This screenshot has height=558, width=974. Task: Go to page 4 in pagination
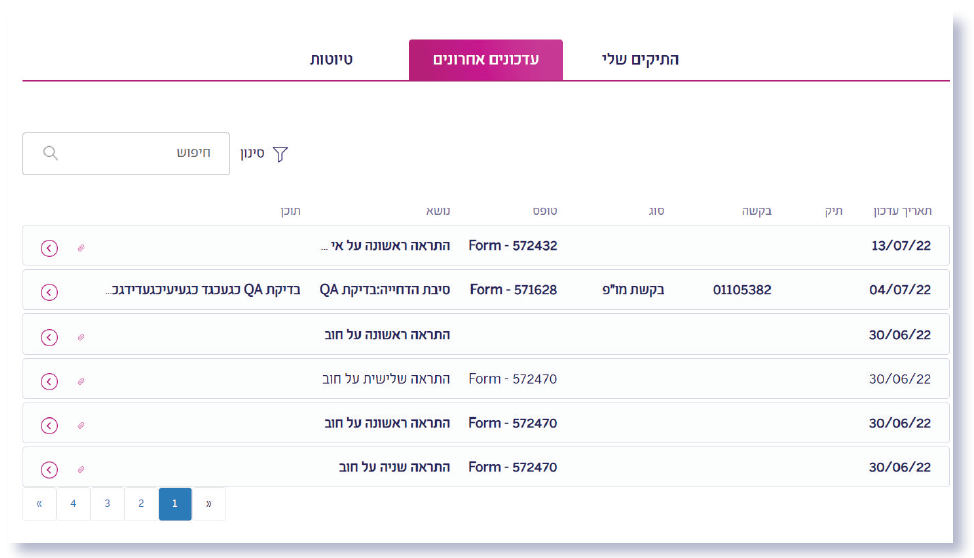[73, 504]
